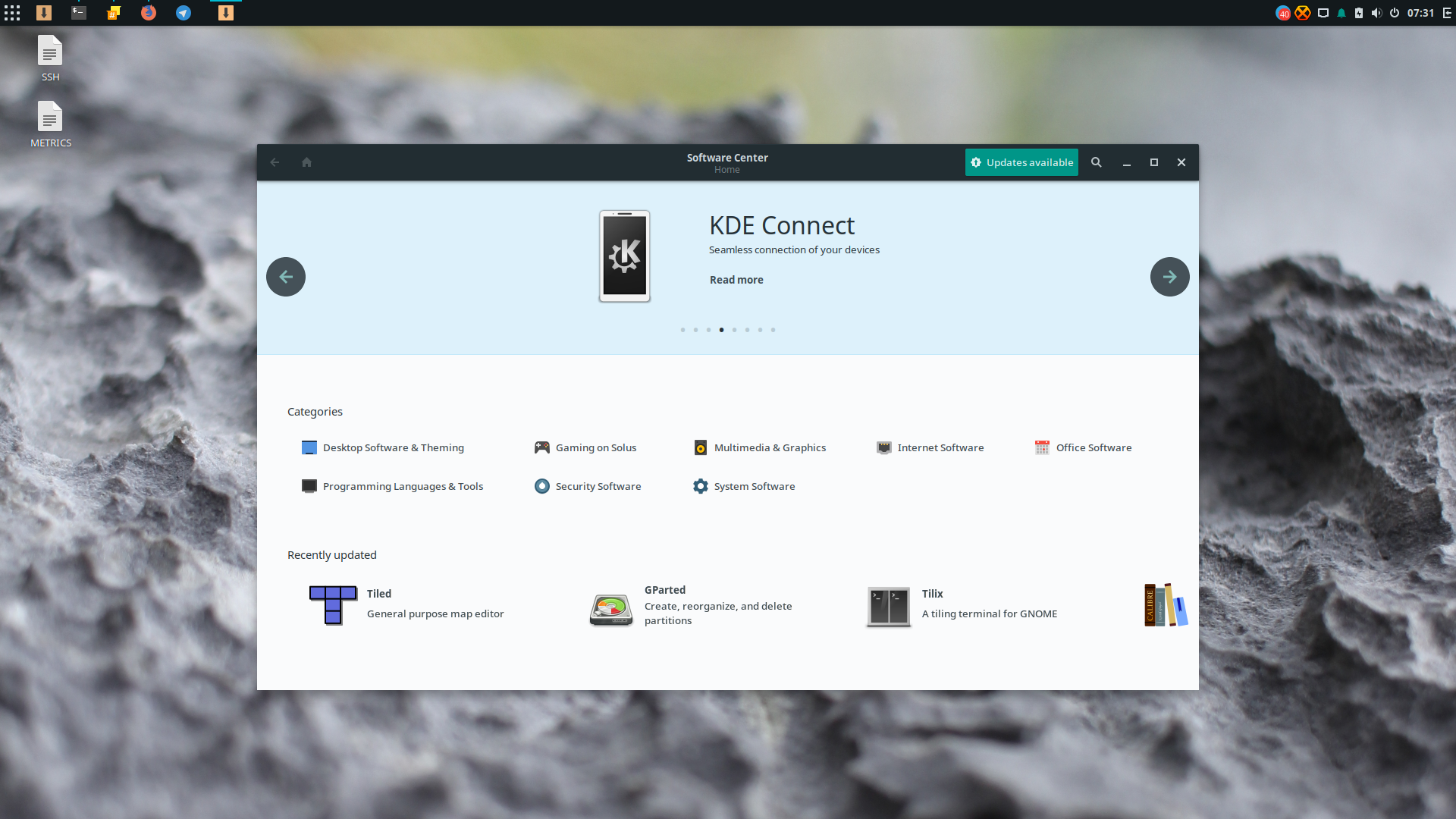Click the Calibre books icon
1456x819 pixels.
tap(1166, 604)
